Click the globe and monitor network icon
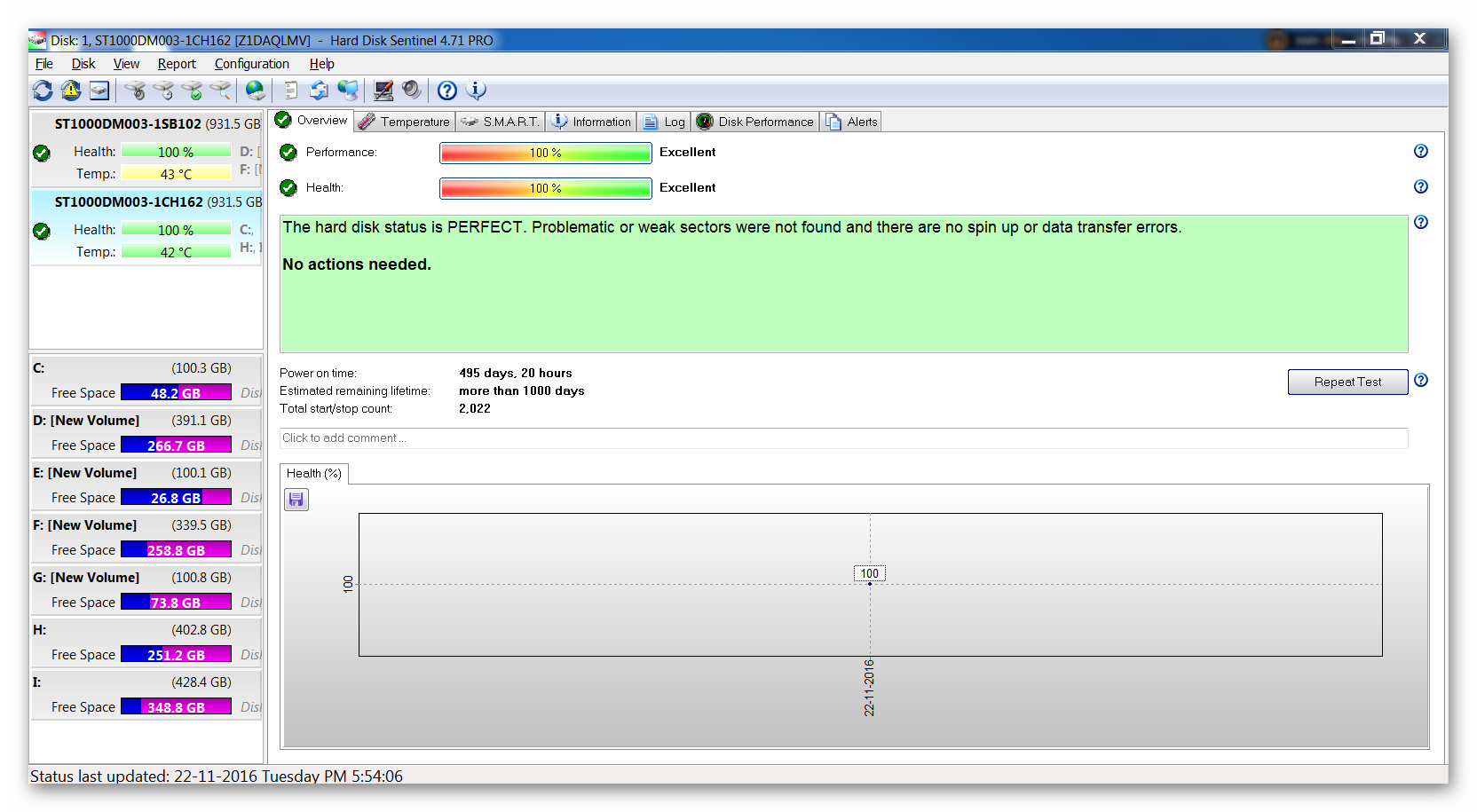Image resolution: width=1477 pixels, height=812 pixels. (x=348, y=91)
